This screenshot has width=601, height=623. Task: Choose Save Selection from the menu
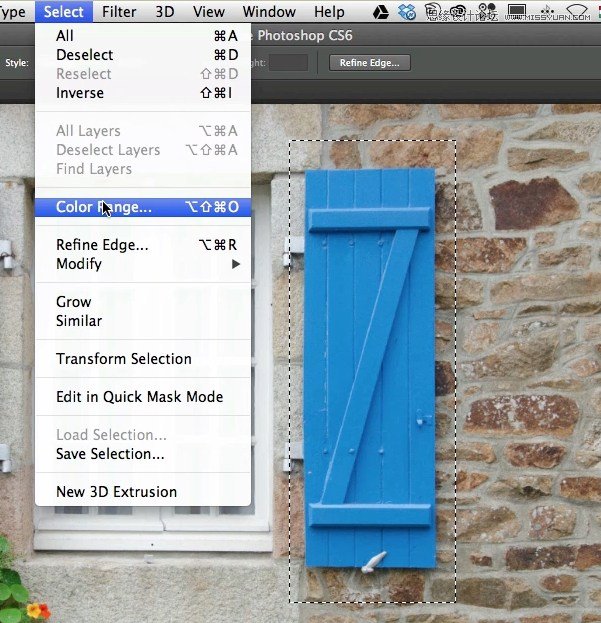pyautogui.click(x=110, y=454)
